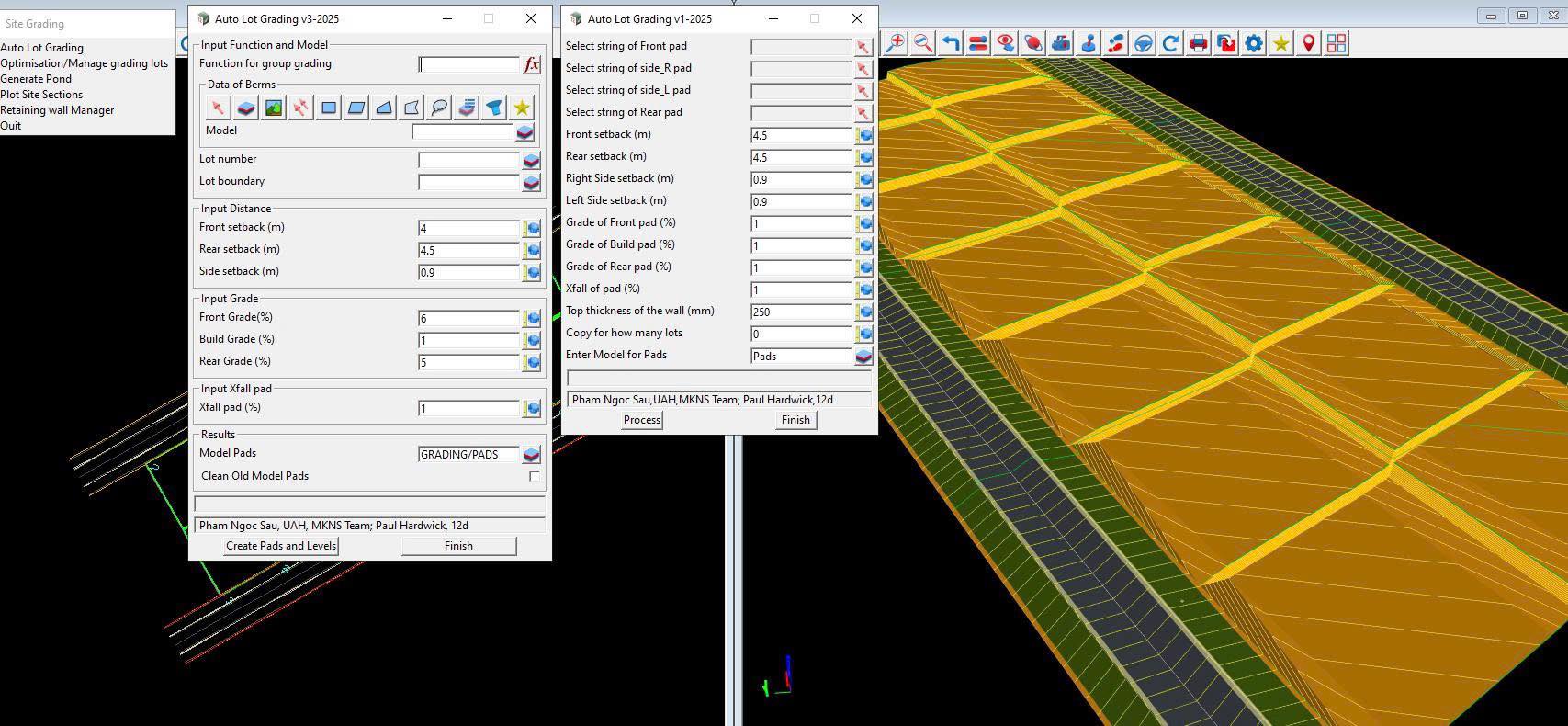1568x726 pixels.
Task: Open Enter Model for Pads picker
Action: point(863,356)
